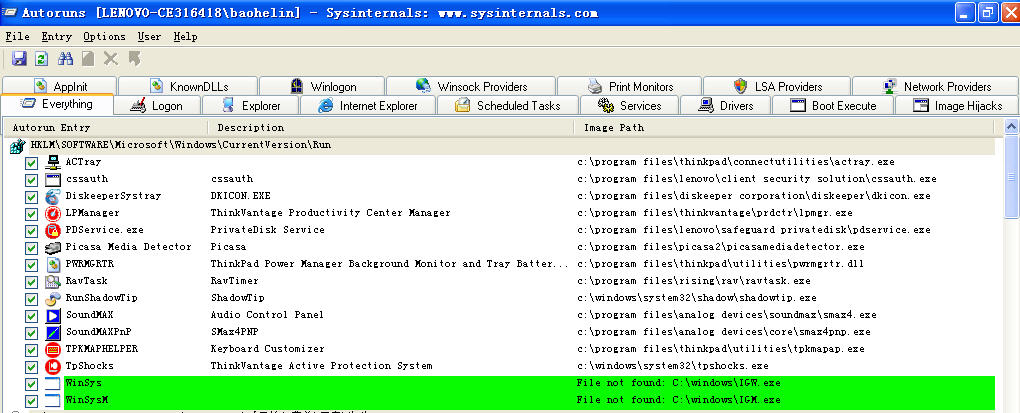1020x413 pixels.
Task: Switch to the Drivers tab
Action: click(x=725, y=105)
